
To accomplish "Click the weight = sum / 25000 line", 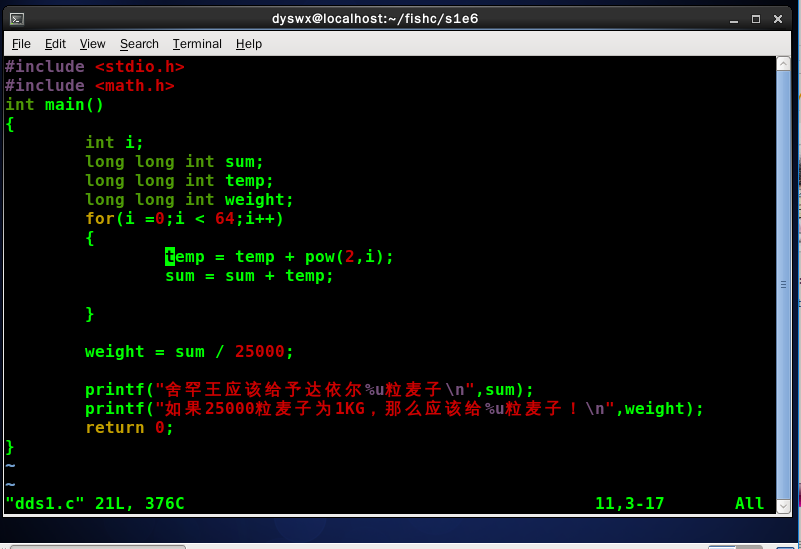I will coord(190,351).
